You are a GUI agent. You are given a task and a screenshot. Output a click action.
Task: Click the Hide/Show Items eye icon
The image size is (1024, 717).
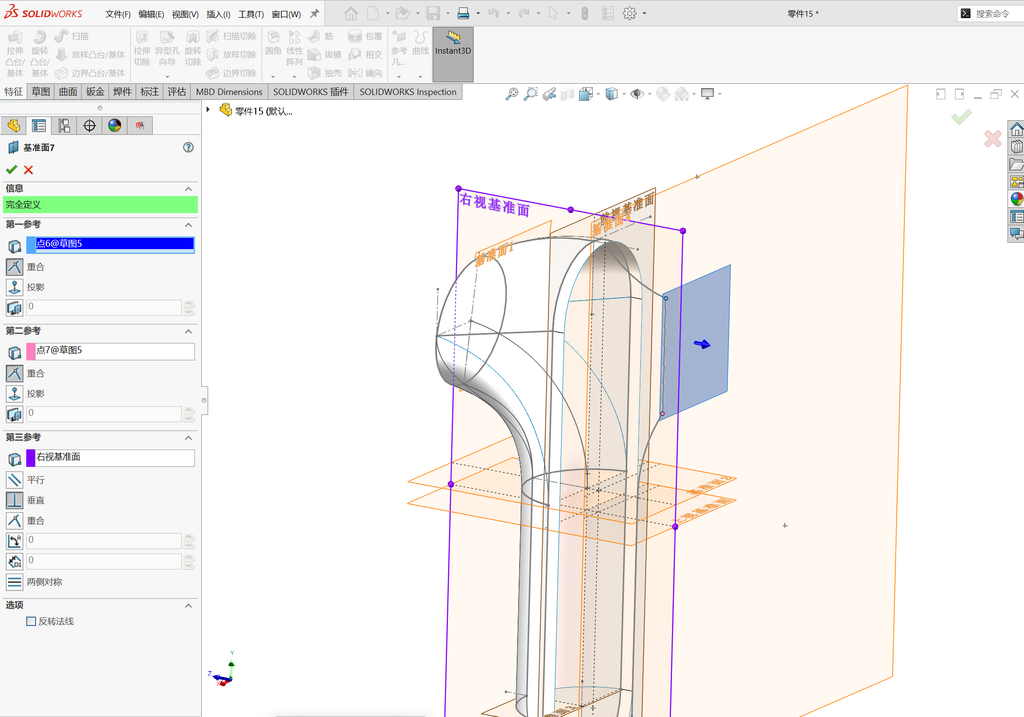point(637,94)
